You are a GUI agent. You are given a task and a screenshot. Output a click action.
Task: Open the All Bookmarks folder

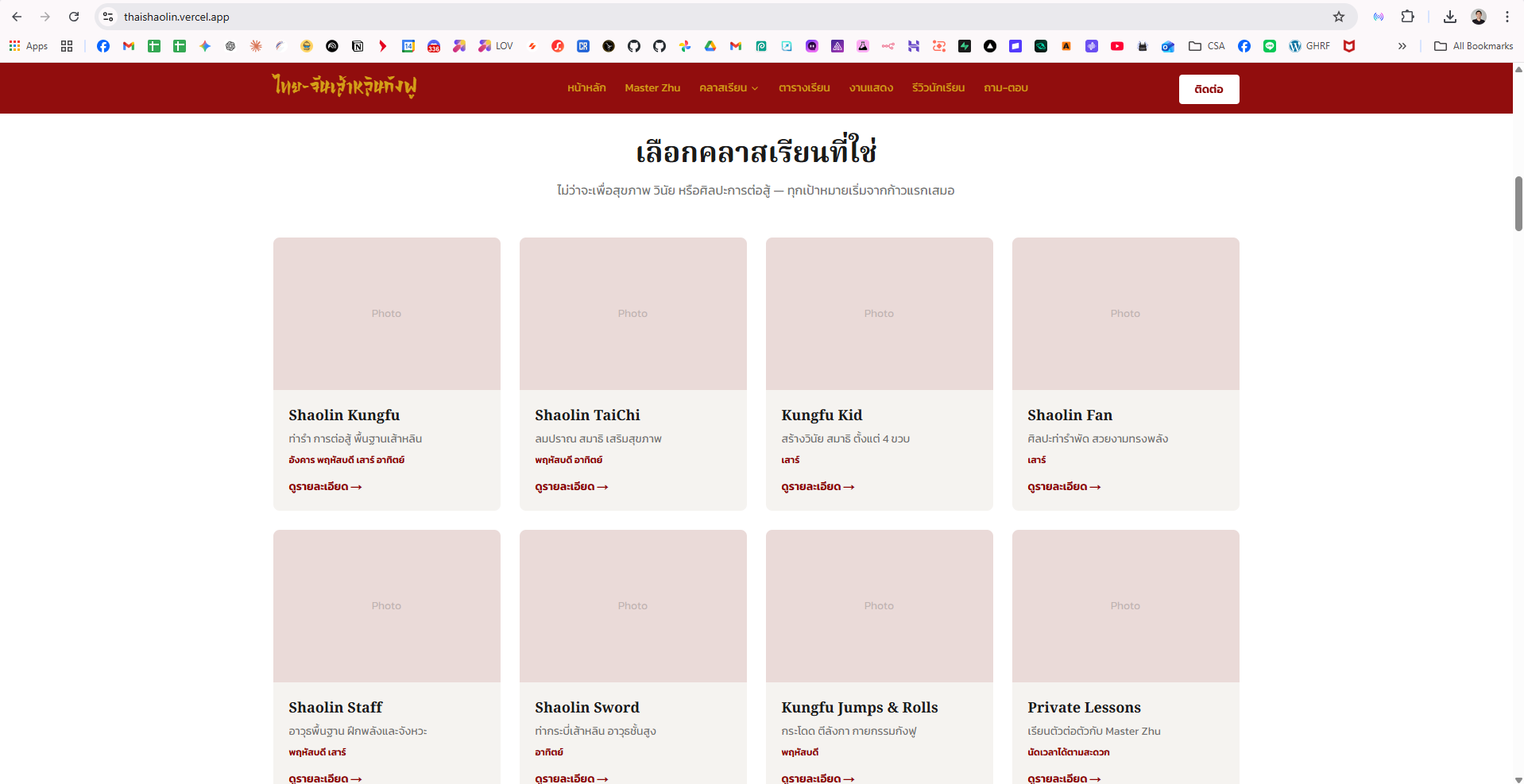pyautogui.click(x=1473, y=46)
